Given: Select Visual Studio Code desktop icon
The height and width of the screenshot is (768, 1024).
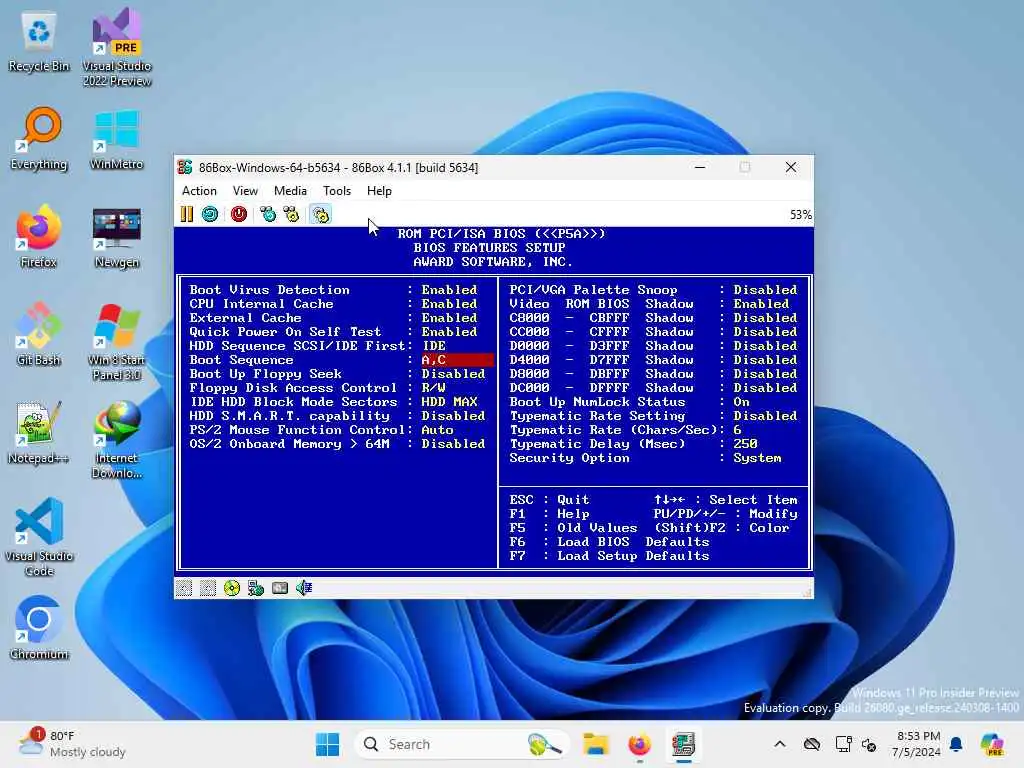Looking at the screenshot, I should click(x=39, y=537).
